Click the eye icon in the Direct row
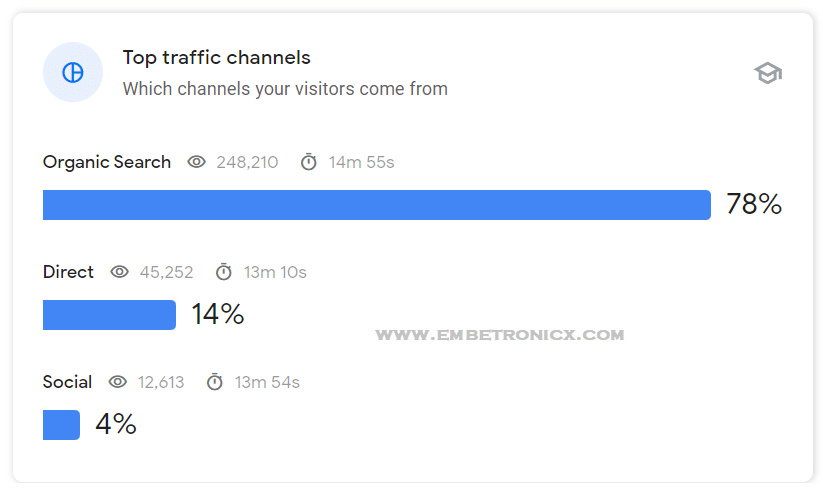Viewport: 823px width, 500px height. pyautogui.click(x=120, y=272)
